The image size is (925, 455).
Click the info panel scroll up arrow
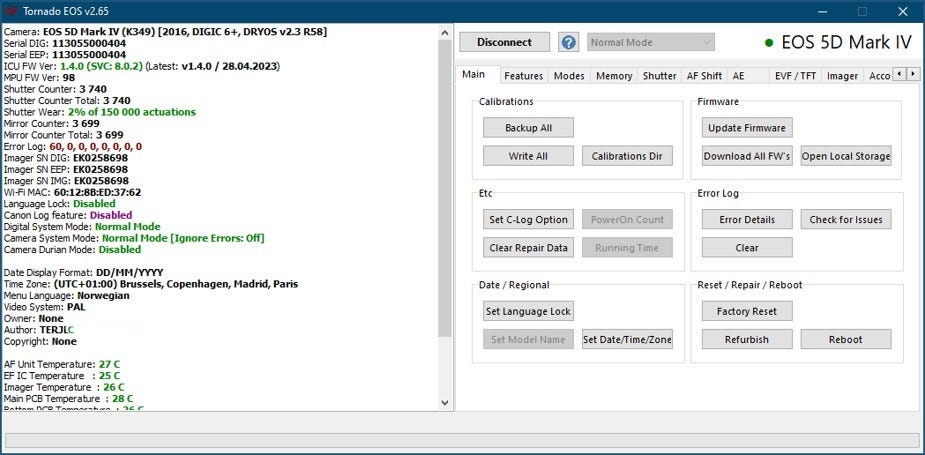[445, 34]
